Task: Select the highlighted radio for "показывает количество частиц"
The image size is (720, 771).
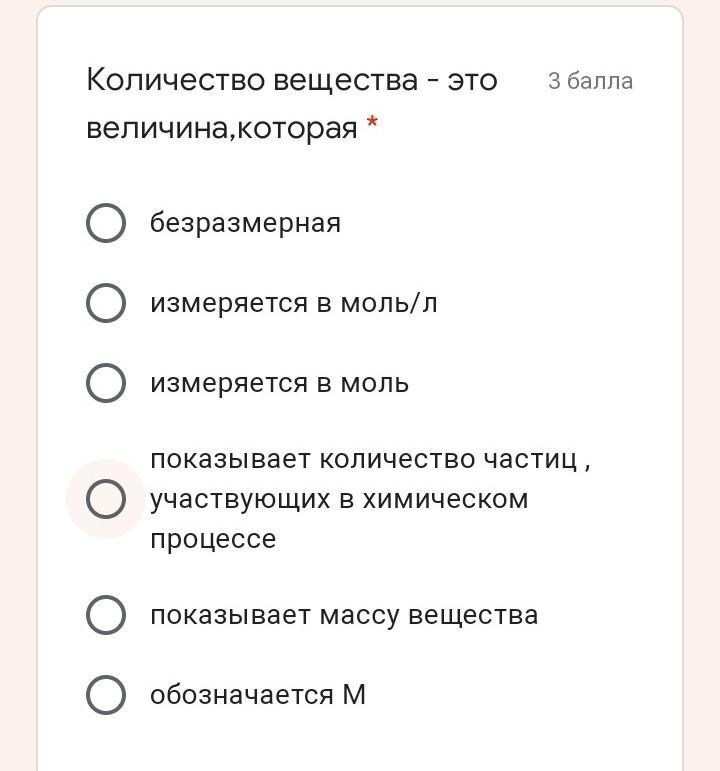Action: (106, 499)
